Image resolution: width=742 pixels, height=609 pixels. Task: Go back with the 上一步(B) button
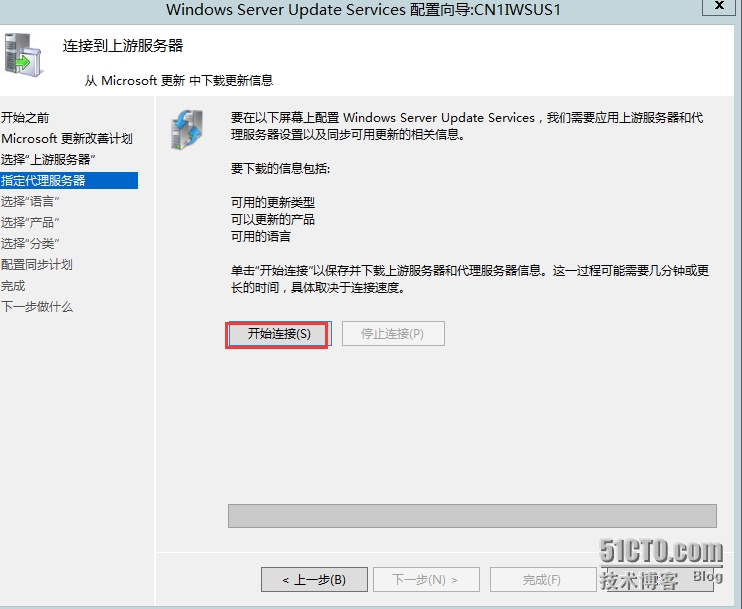tap(314, 580)
